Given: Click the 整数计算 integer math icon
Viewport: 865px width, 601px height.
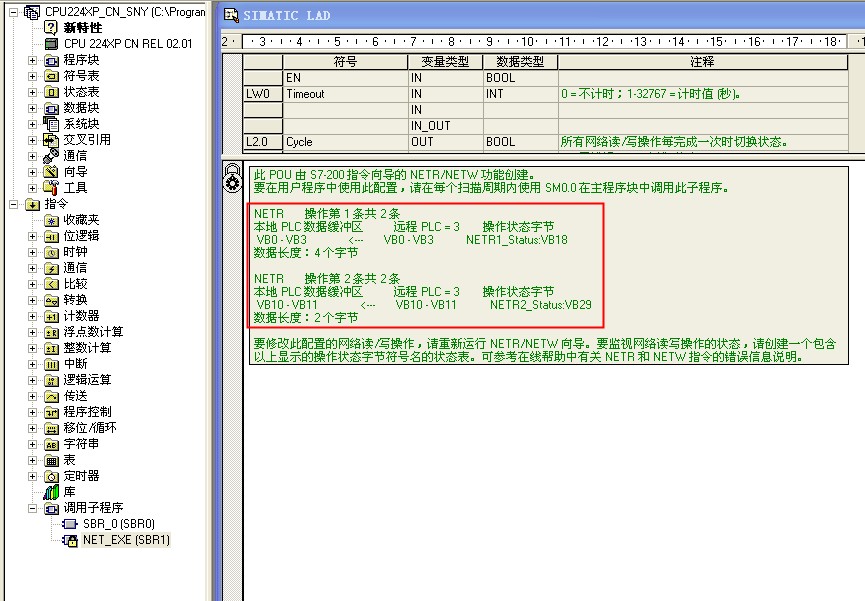Looking at the screenshot, I should (x=51, y=349).
